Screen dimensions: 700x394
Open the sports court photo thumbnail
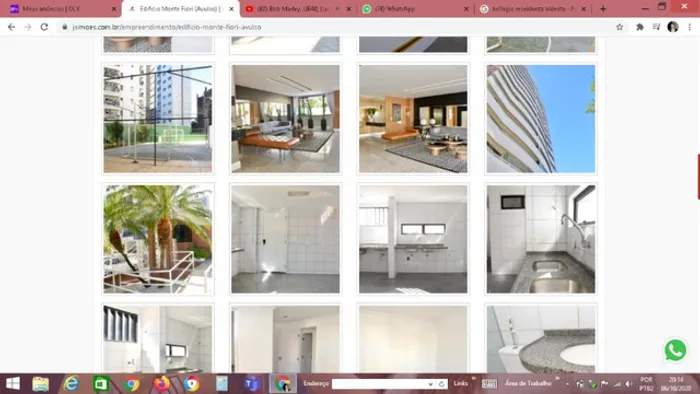(x=158, y=118)
